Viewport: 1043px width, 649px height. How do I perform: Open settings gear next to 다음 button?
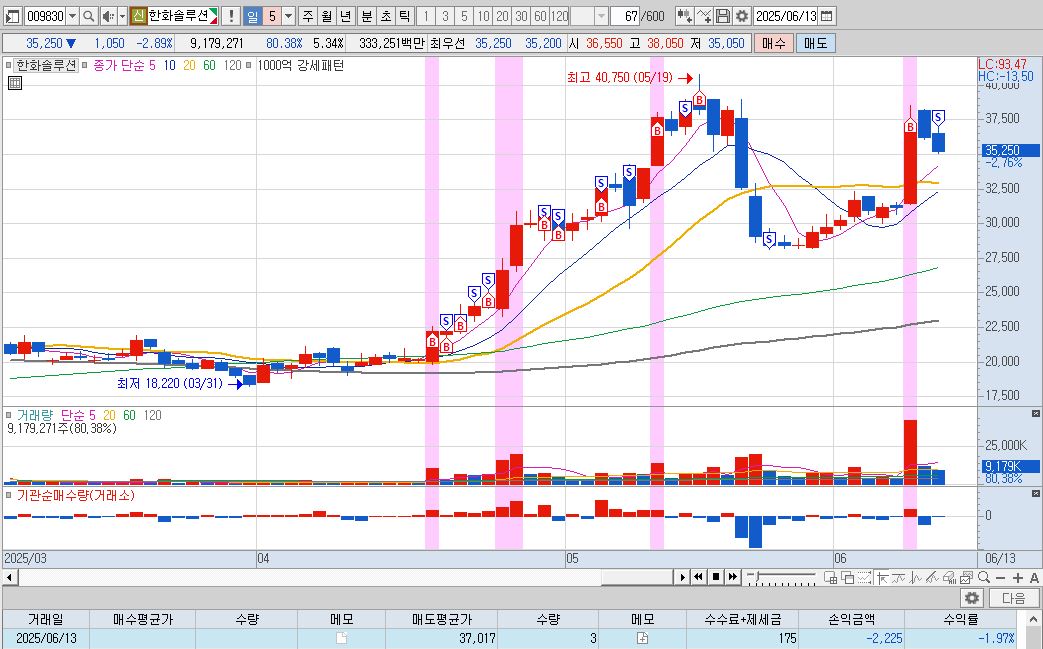[972, 598]
